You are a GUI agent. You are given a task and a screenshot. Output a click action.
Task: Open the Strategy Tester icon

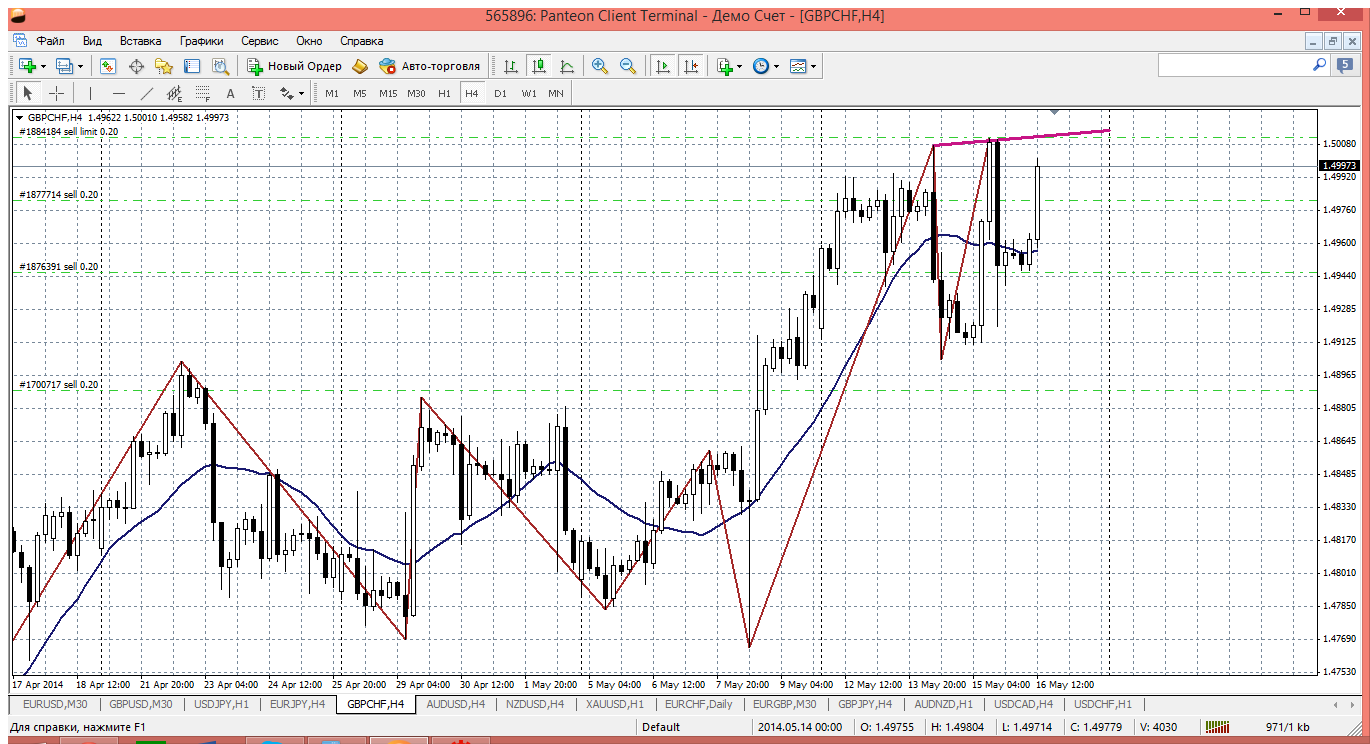(x=220, y=66)
